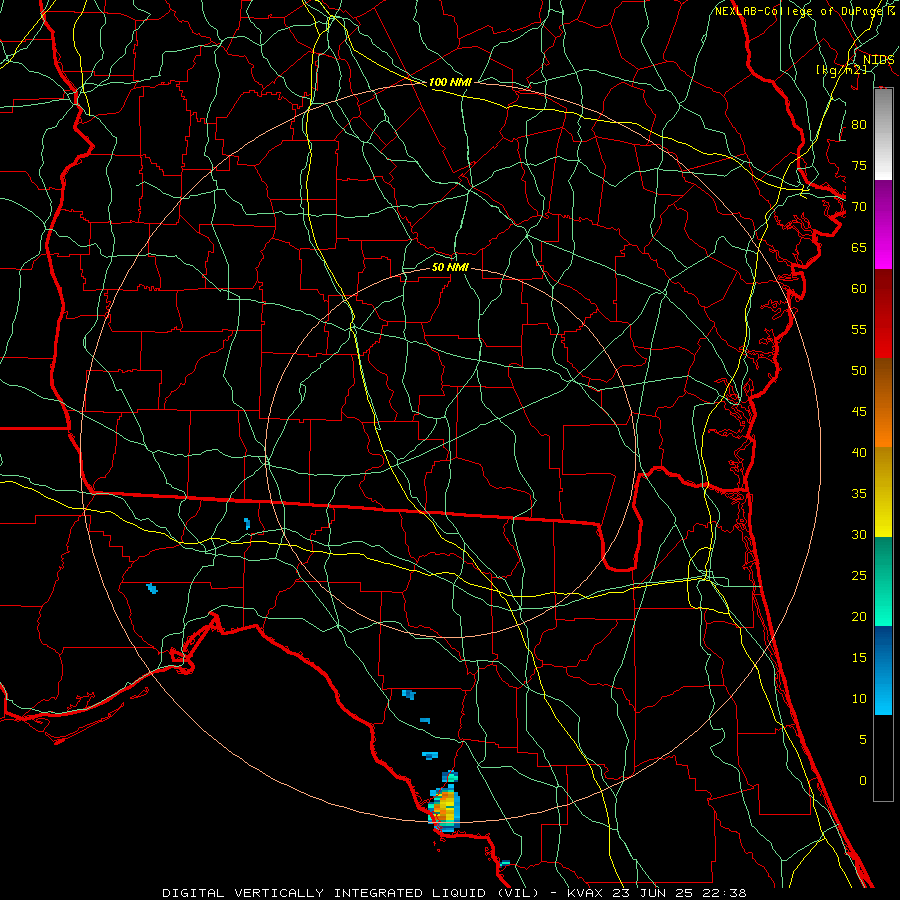The image size is (900, 900).
Task: Click the "65" scale value
Action: click(x=859, y=247)
